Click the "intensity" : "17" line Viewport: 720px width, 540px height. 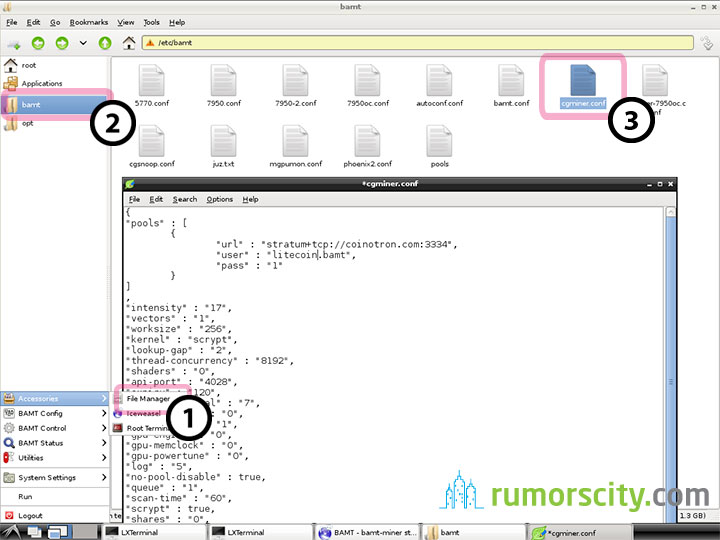click(179, 308)
